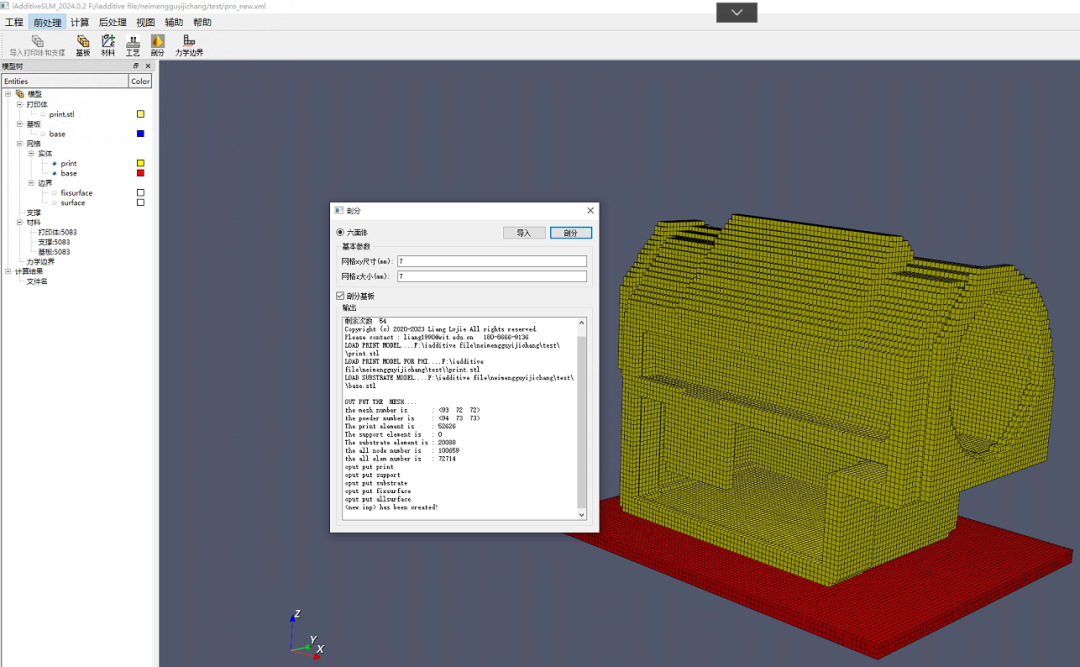Open the 工艺 (process) toolbar tool

click(133, 45)
